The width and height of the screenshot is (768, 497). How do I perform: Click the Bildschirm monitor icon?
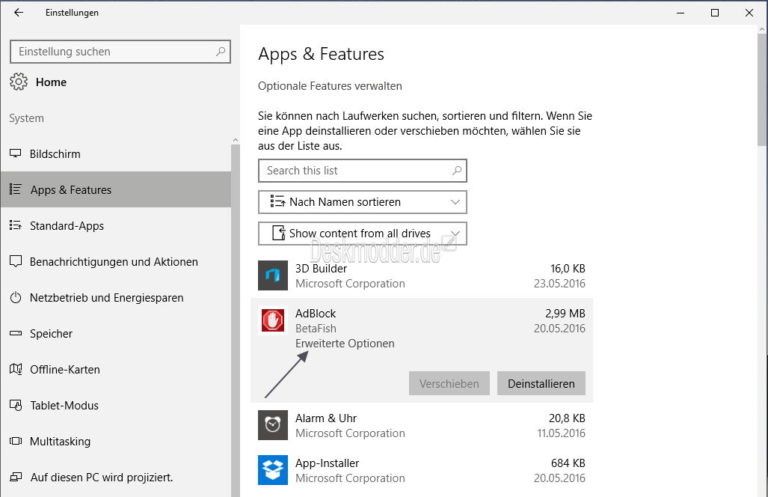(16, 154)
